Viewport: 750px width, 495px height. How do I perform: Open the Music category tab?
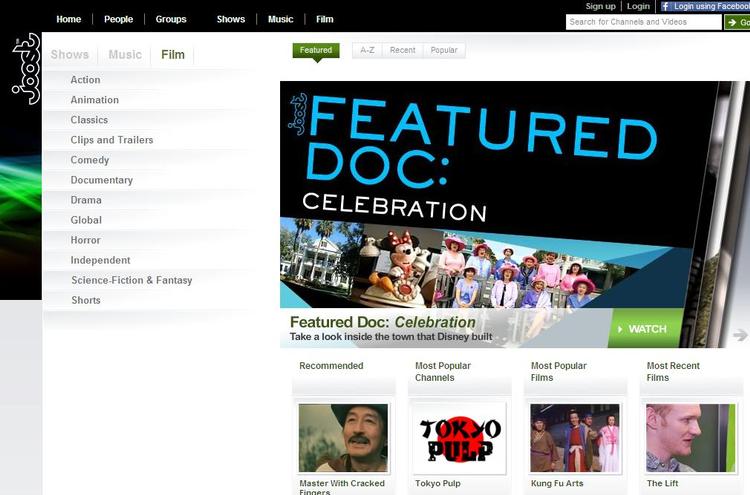[125, 55]
